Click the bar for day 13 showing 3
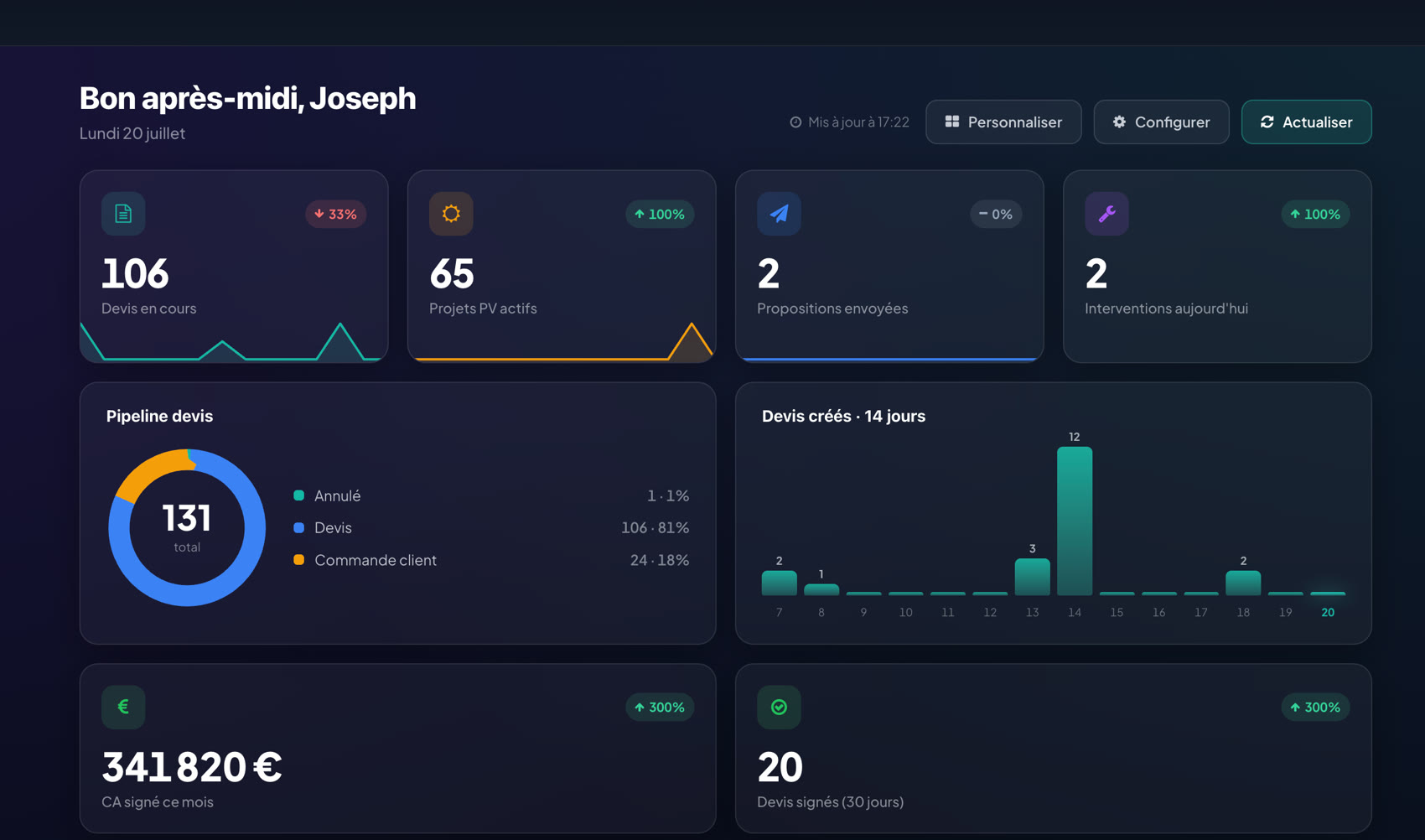Viewport: 1425px width, 840px height. click(1033, 577)
